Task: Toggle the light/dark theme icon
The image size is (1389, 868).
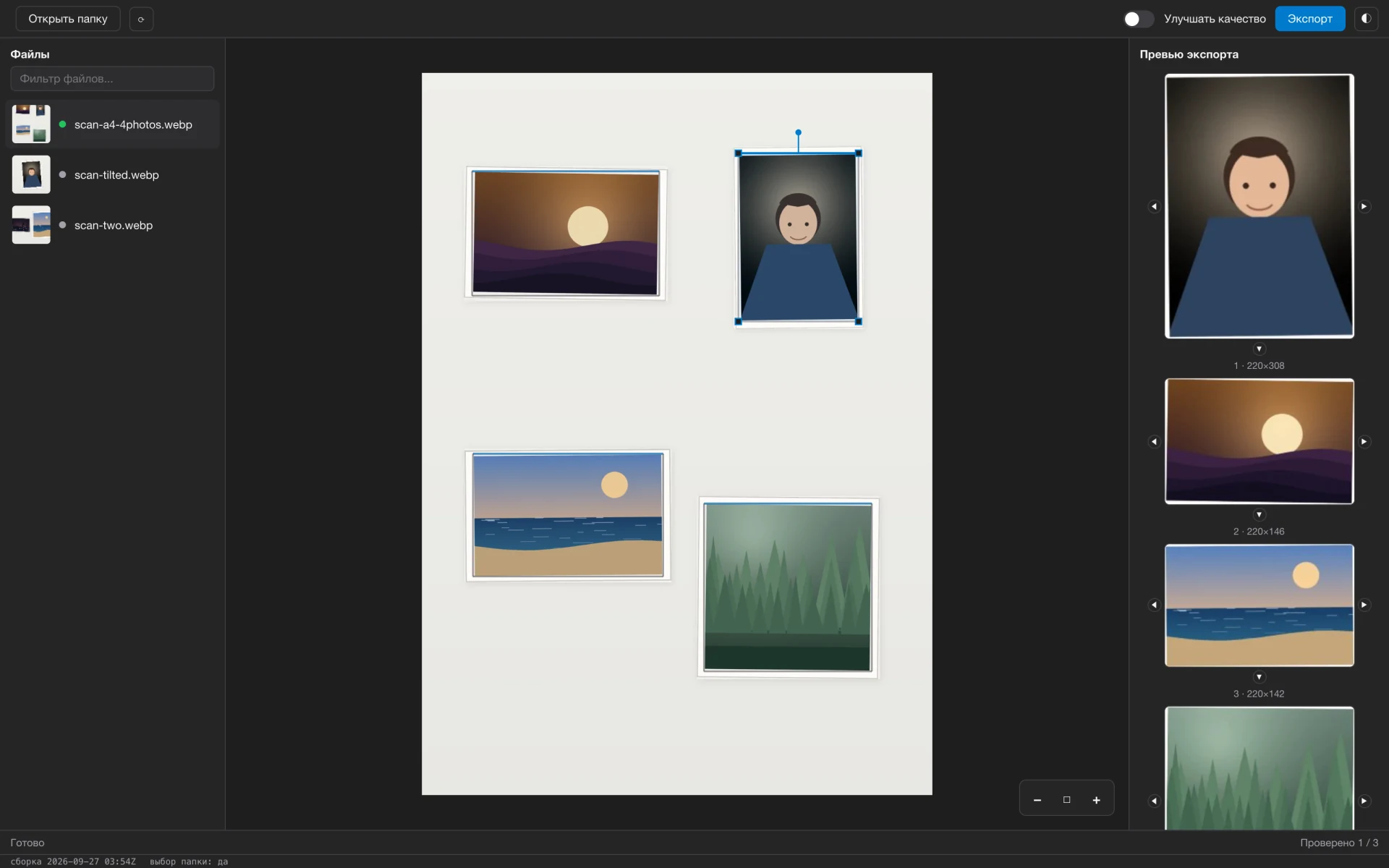Action: 1366,19
